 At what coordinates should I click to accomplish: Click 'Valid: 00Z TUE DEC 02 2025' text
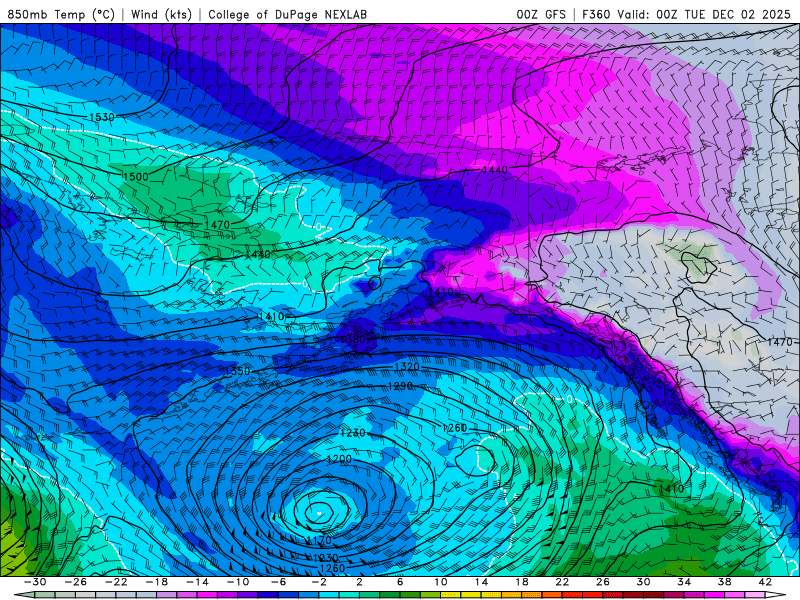click(704, 14)
